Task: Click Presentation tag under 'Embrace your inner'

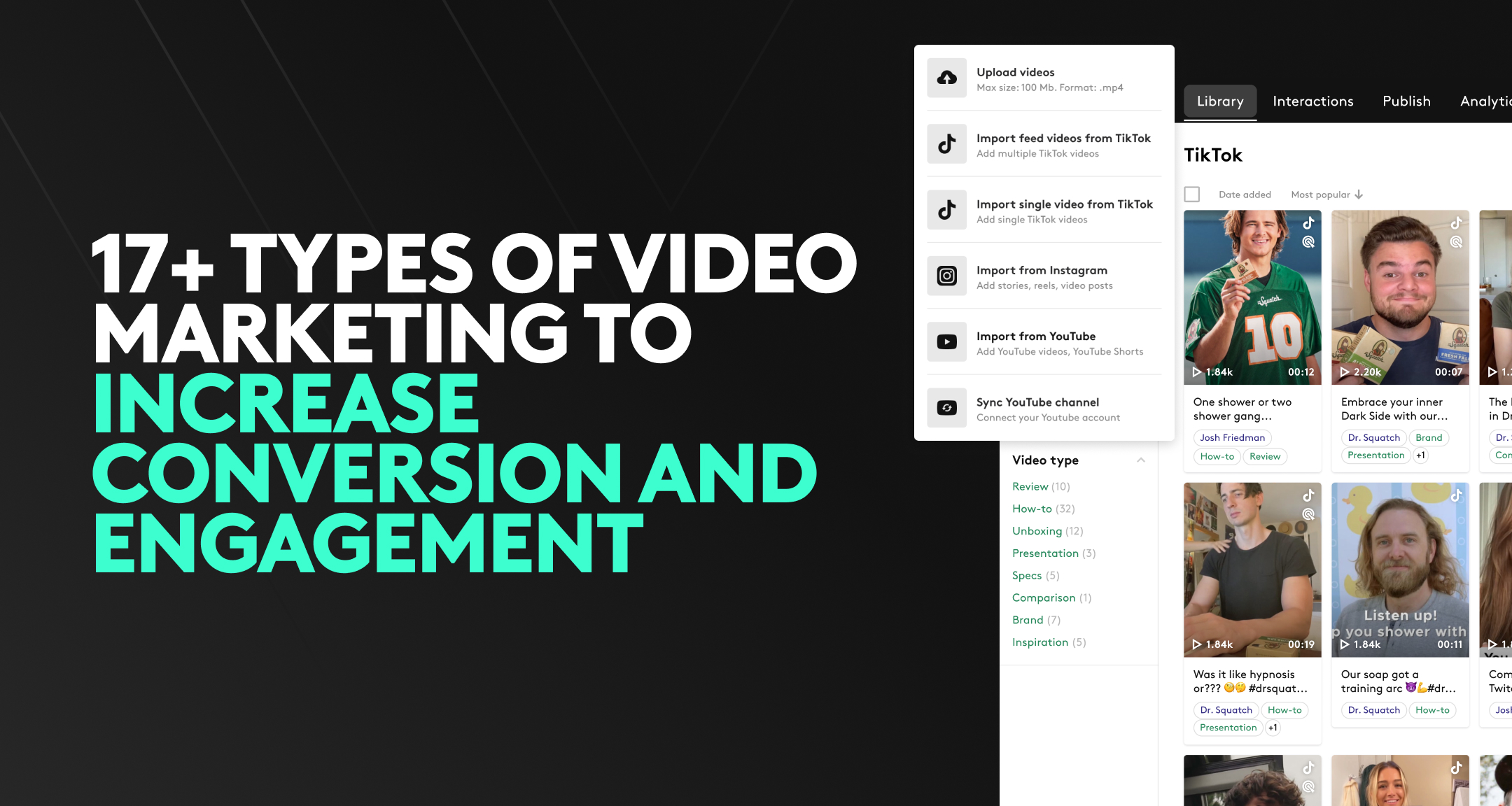Action: point(1375,455)
